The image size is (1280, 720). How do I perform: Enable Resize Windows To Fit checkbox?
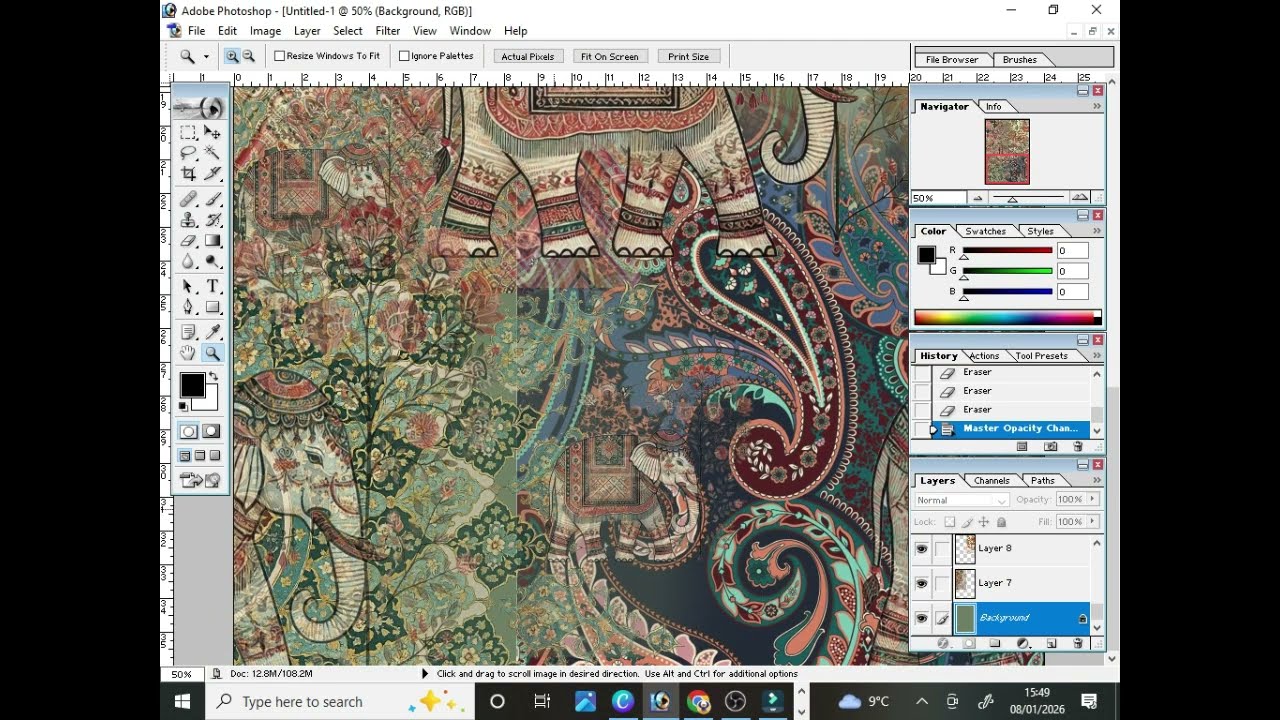[280, 56]
